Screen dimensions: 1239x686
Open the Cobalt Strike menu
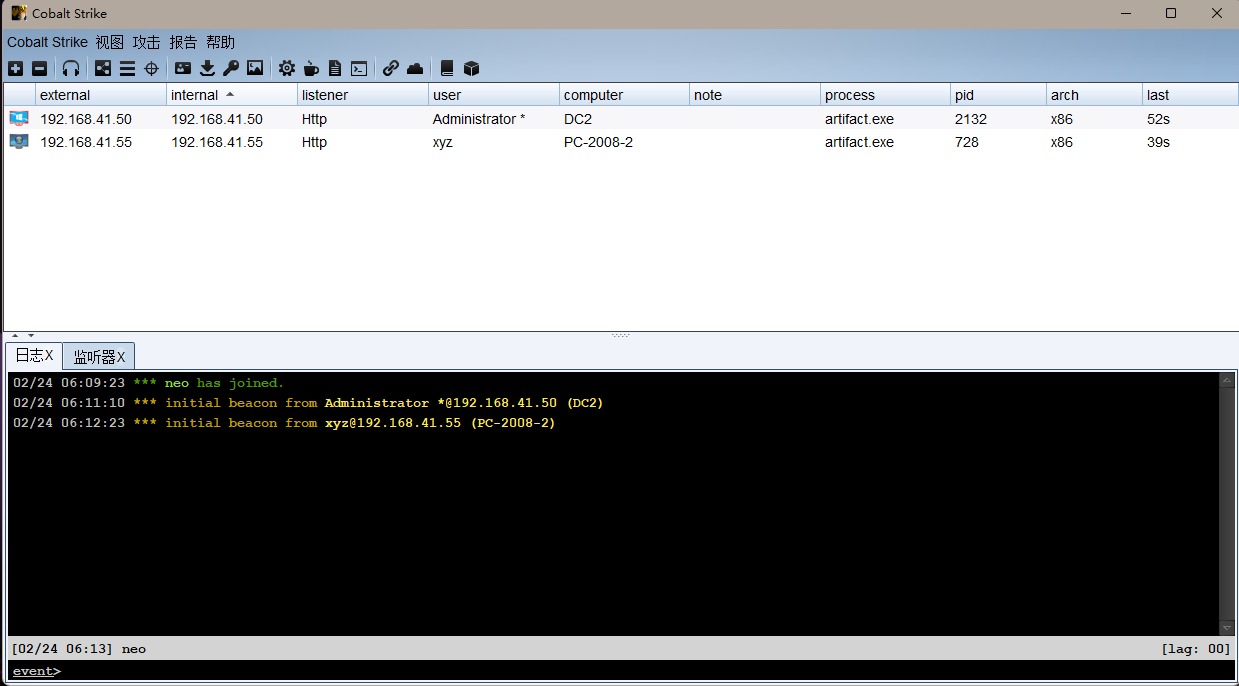click(x=47, y=42)
